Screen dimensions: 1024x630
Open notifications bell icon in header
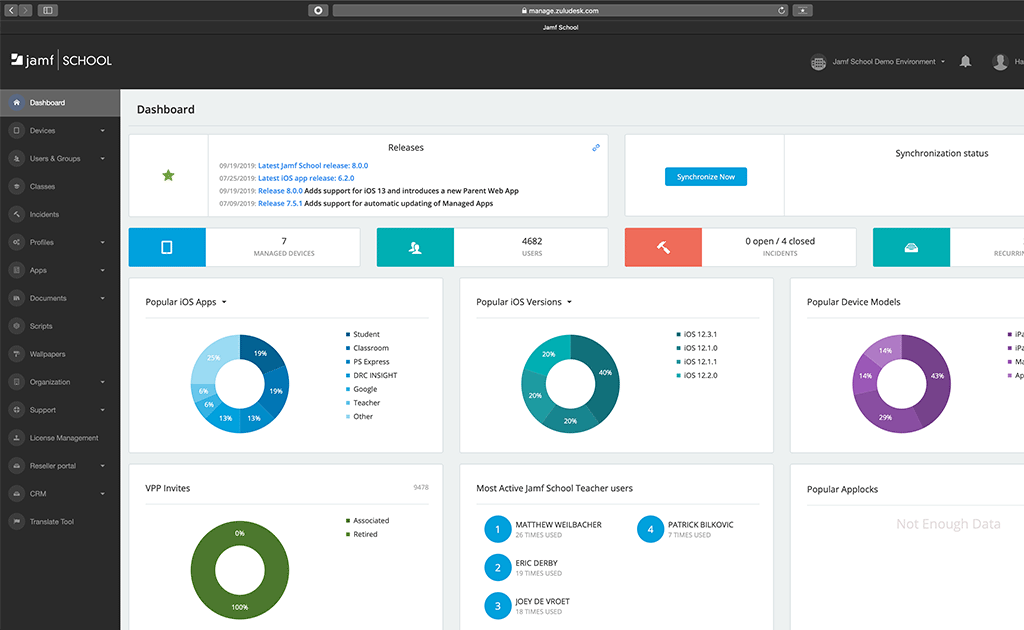click(965, 61)
